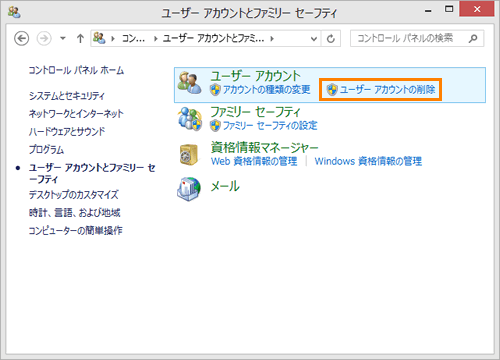Minimize the control panel window
The height and width of the screenshot is (360, 500).
[428, 10]
